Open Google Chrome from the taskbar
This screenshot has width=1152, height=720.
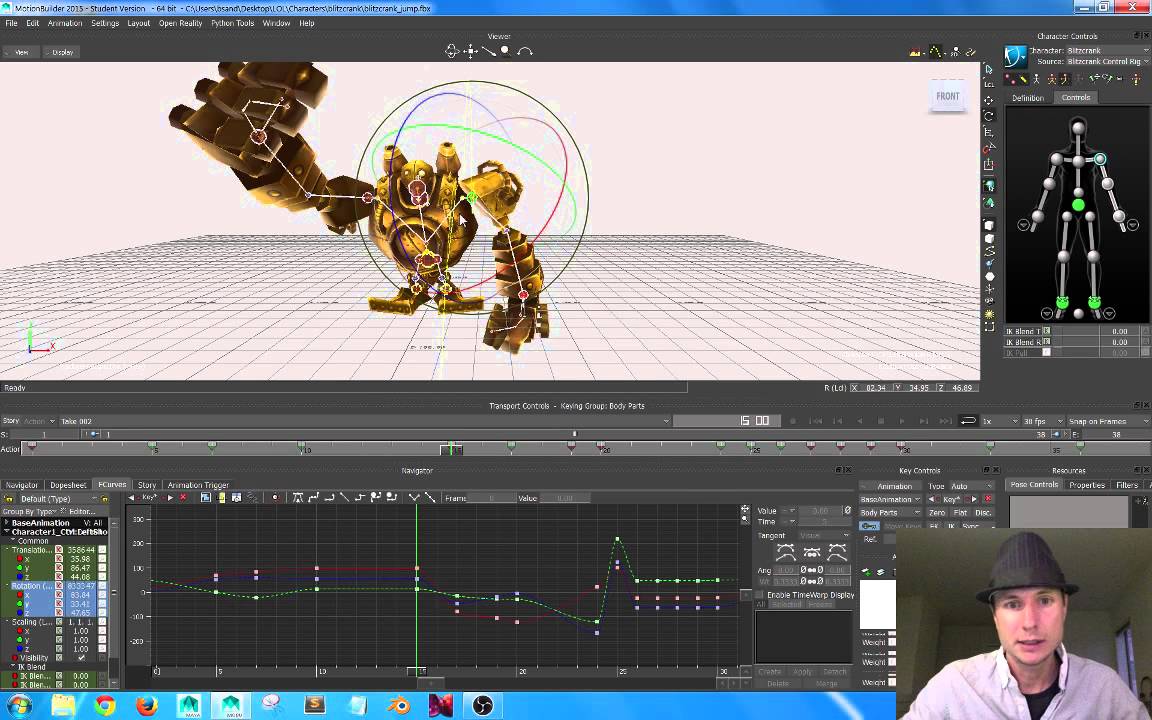point(105,705)
